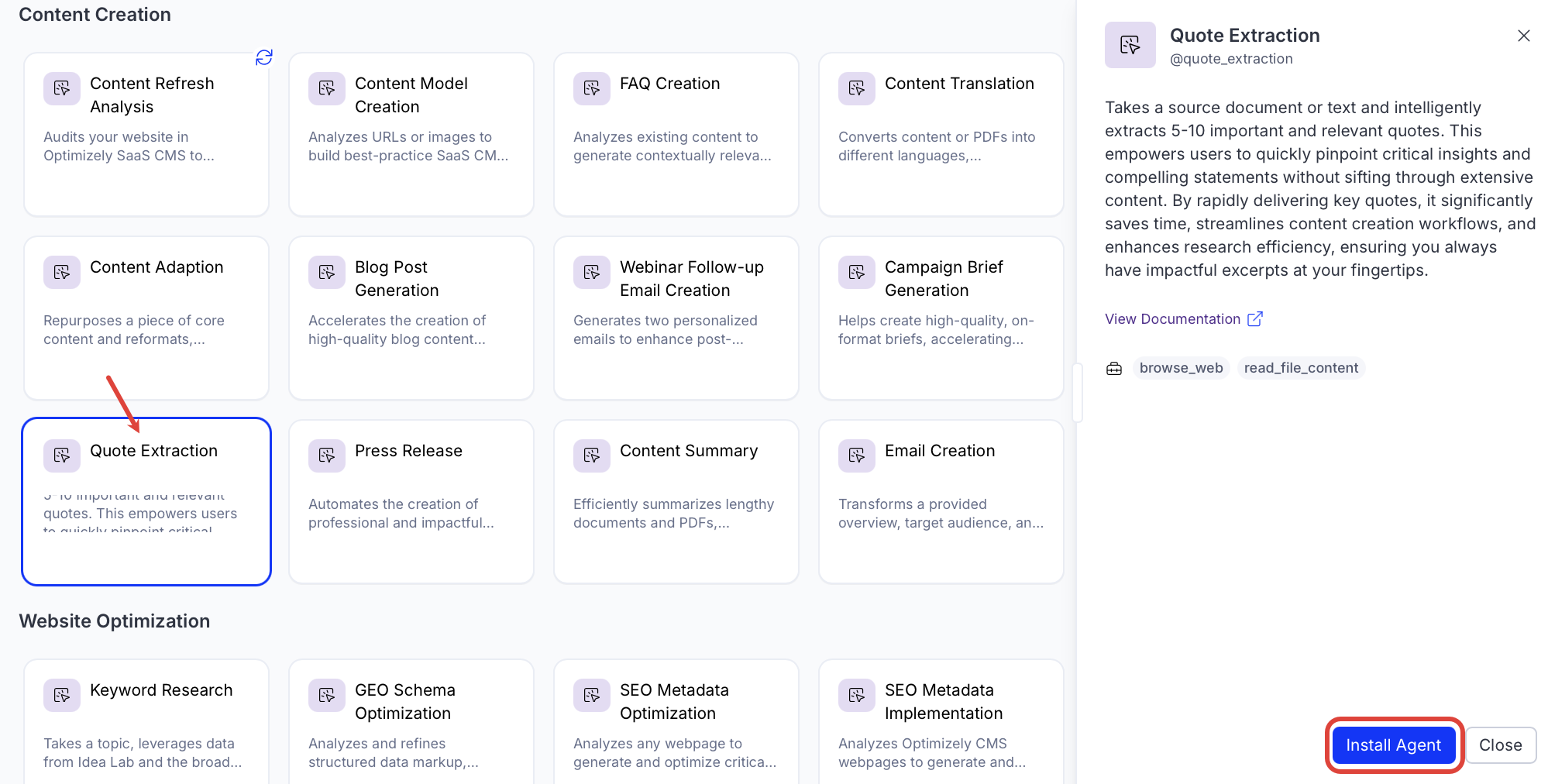Open the Email Creation agent card
The image size is (1548, 784).
click(941, 501)
